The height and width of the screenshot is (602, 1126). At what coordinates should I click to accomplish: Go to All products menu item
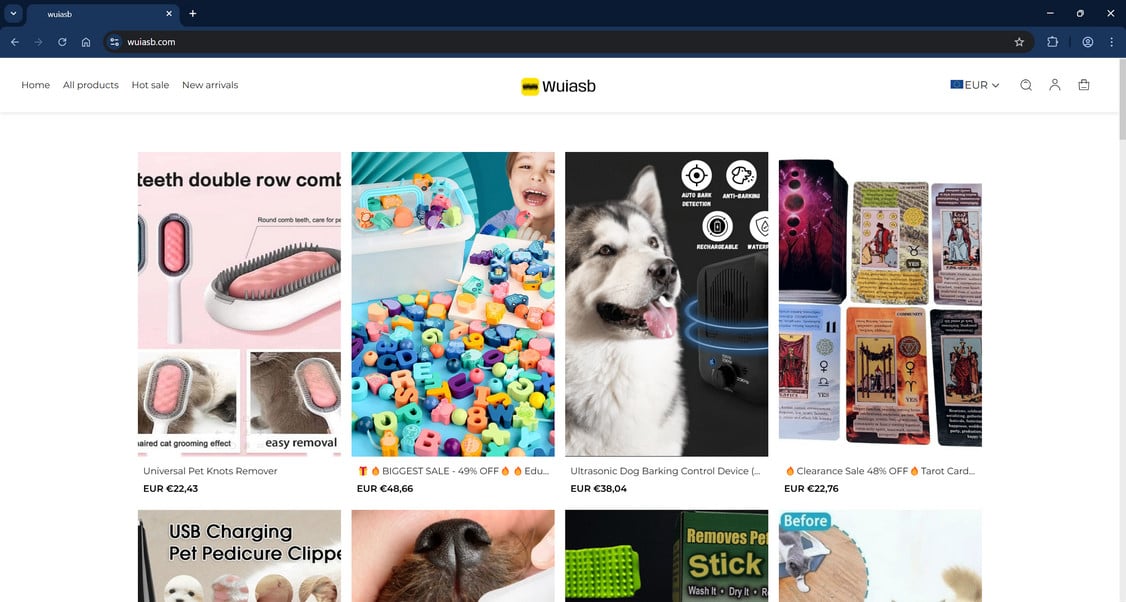tap(90, 85)
